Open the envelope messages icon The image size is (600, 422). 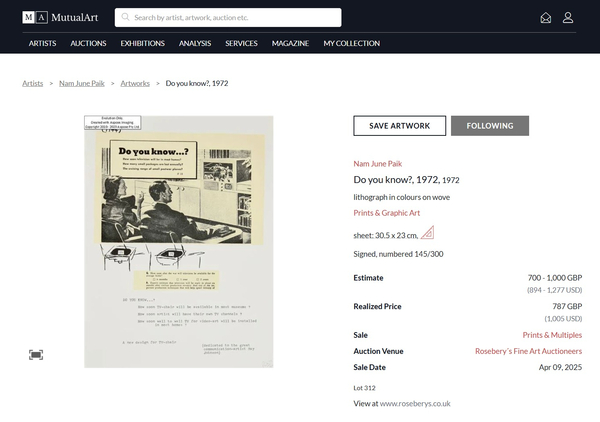point(546,18)
